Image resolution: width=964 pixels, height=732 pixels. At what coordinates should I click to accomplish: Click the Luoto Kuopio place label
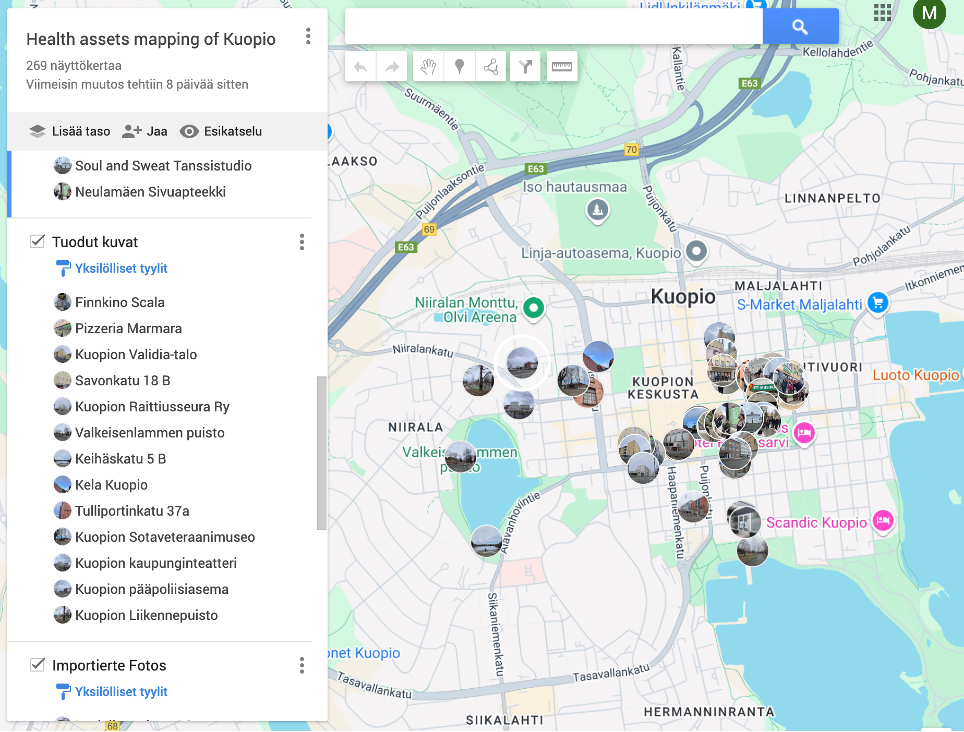(915, 375)
